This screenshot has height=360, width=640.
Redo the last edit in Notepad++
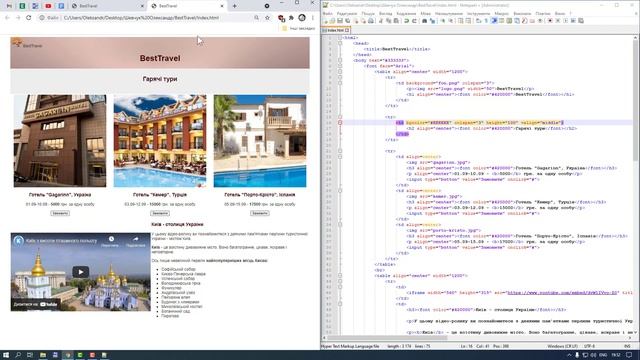414,20
